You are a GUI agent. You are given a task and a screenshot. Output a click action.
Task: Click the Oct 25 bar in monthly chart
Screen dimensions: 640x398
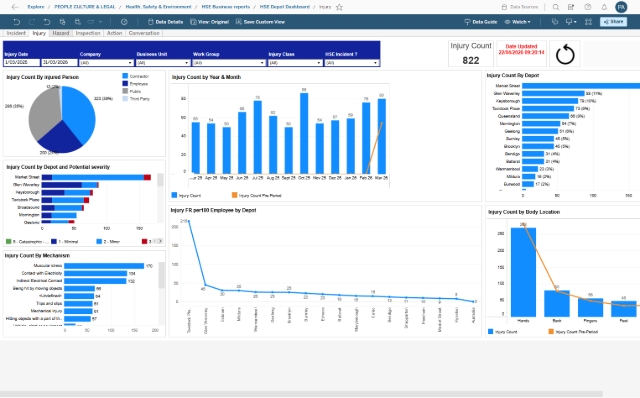(304, 133)
